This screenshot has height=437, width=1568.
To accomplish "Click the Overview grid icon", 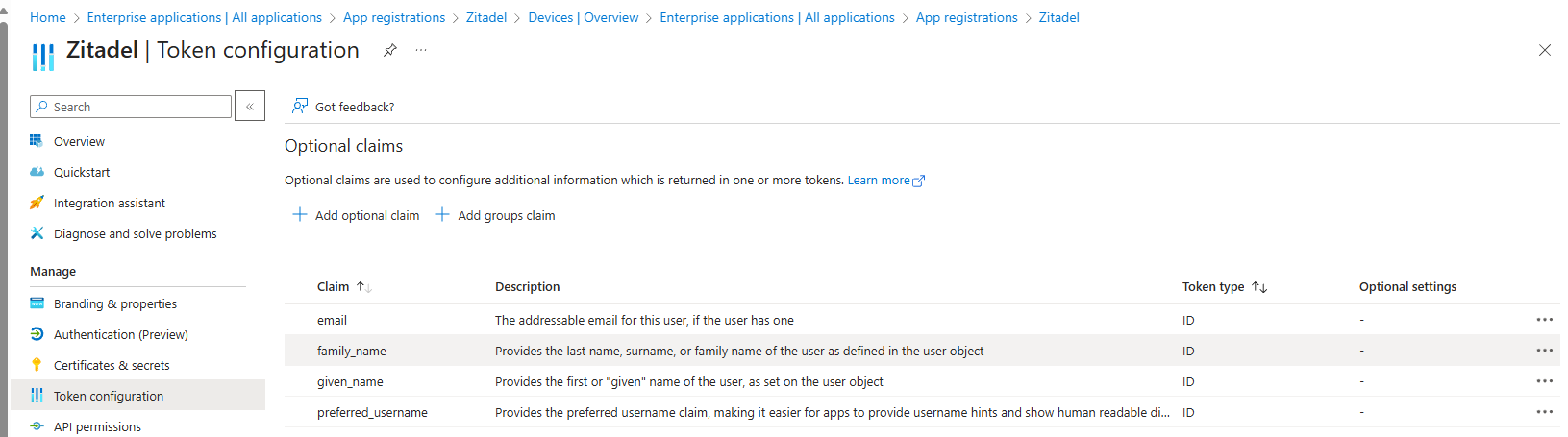I will (x=37, y=140).
